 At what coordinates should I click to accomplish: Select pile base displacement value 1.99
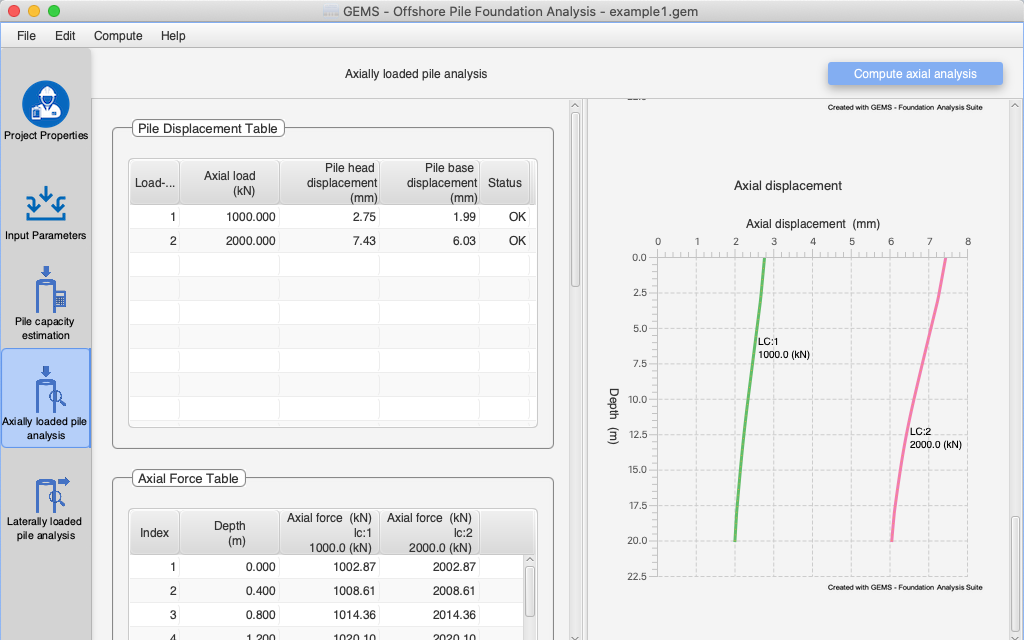[429, 217]
